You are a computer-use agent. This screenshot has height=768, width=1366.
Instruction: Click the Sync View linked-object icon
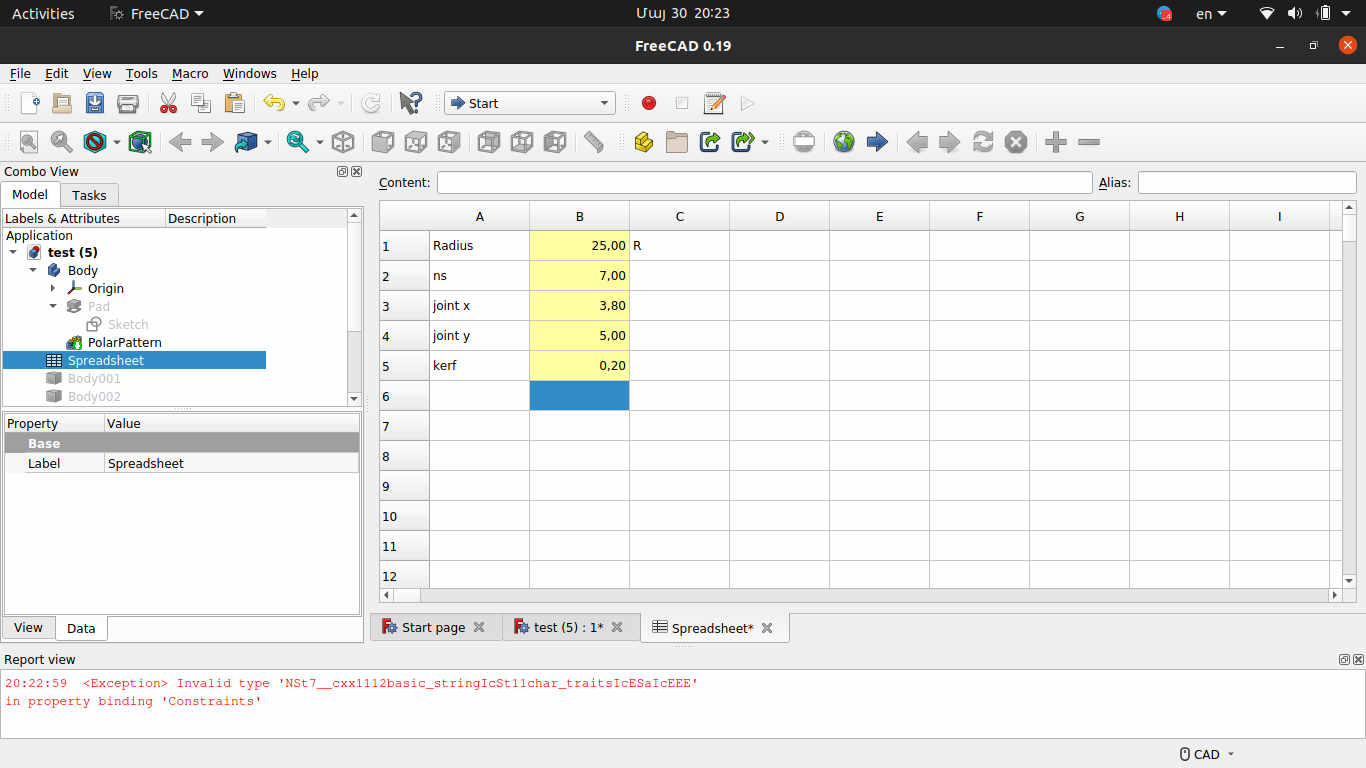246,142
